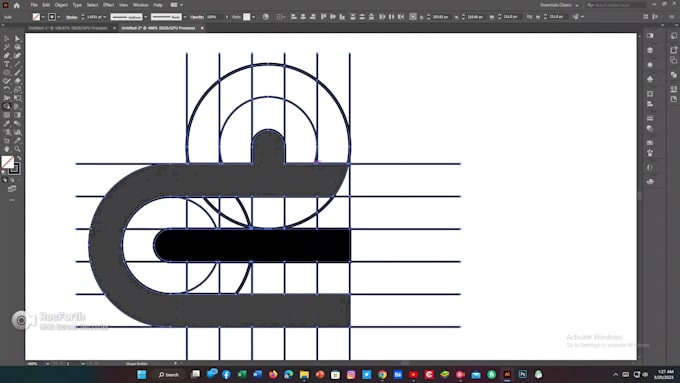Click horizontal align center button

tap(303, 16)
